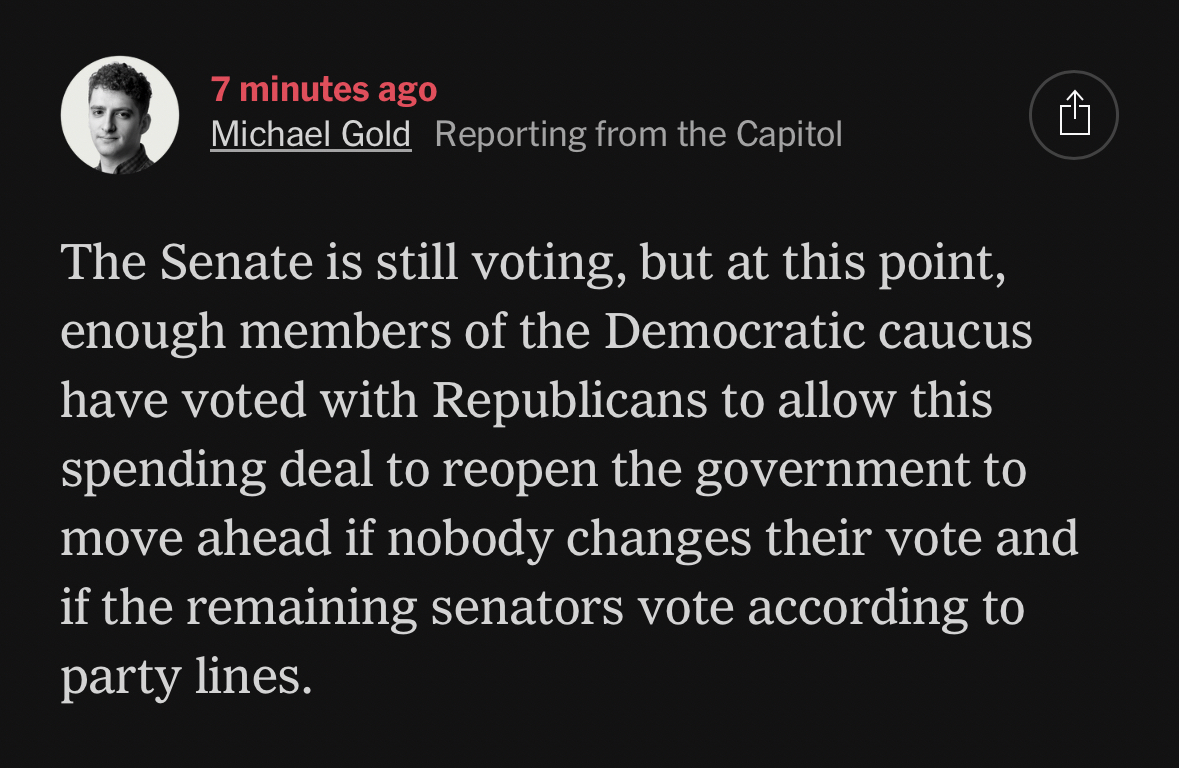Viewport: 1179px width, 768px height.
Task: Click the word "ahead" in the paragraph
Action: 263,539
